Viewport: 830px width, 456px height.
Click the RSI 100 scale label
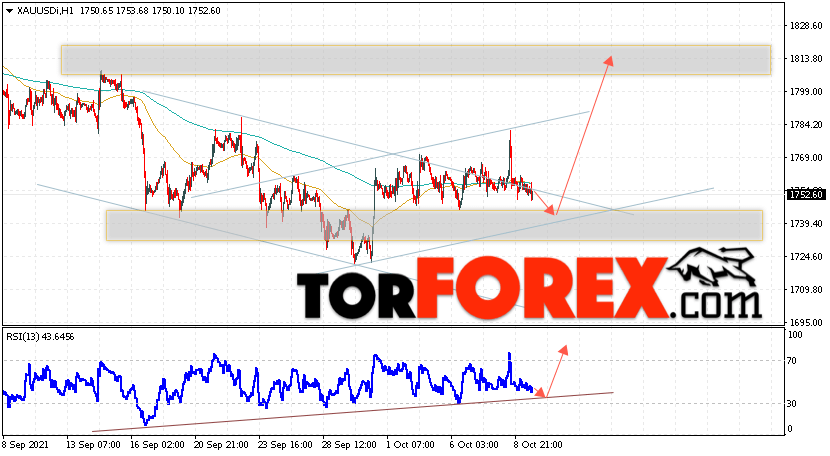pos(795,335)
